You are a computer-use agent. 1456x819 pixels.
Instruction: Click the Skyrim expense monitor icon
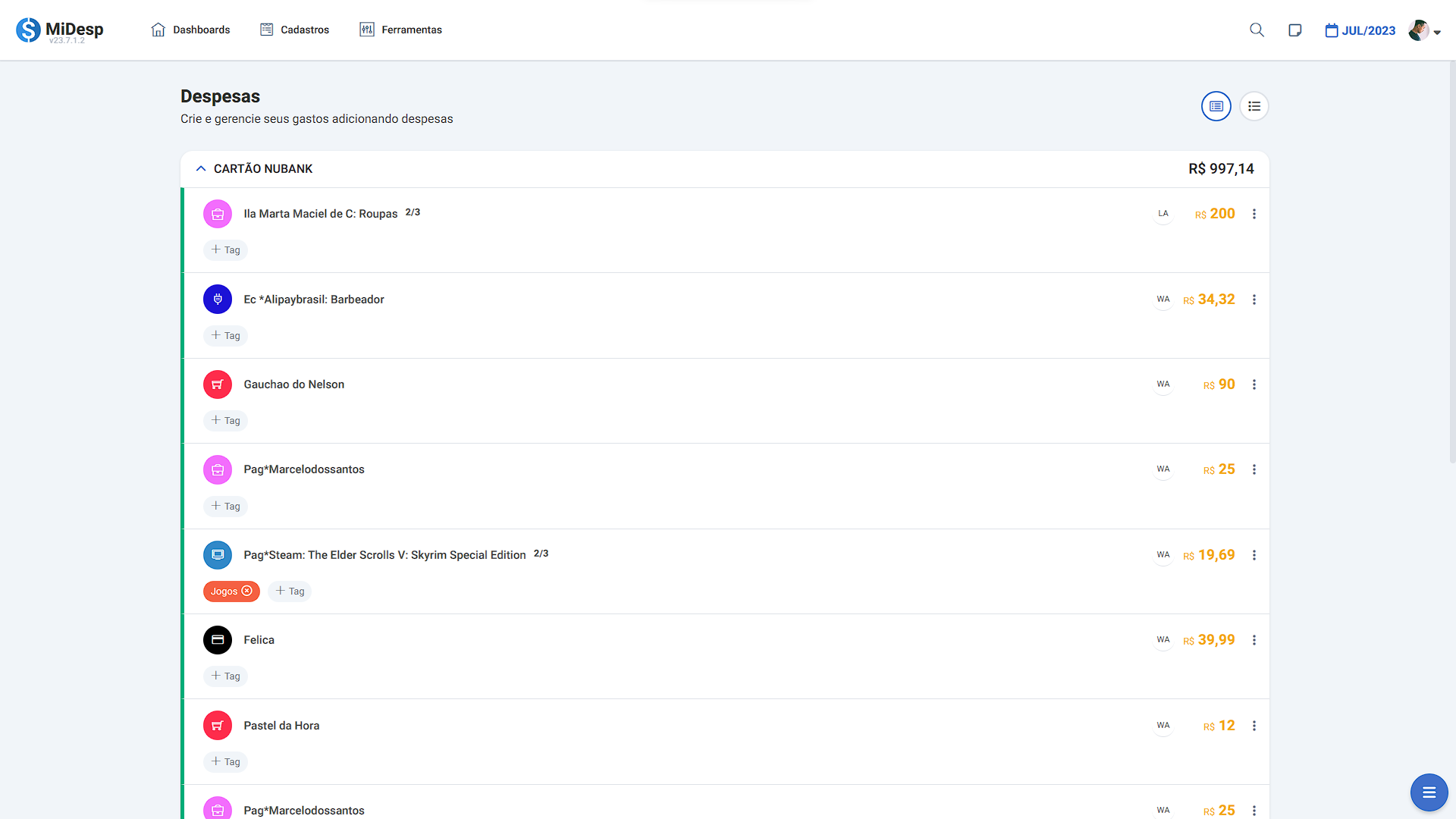218,555
